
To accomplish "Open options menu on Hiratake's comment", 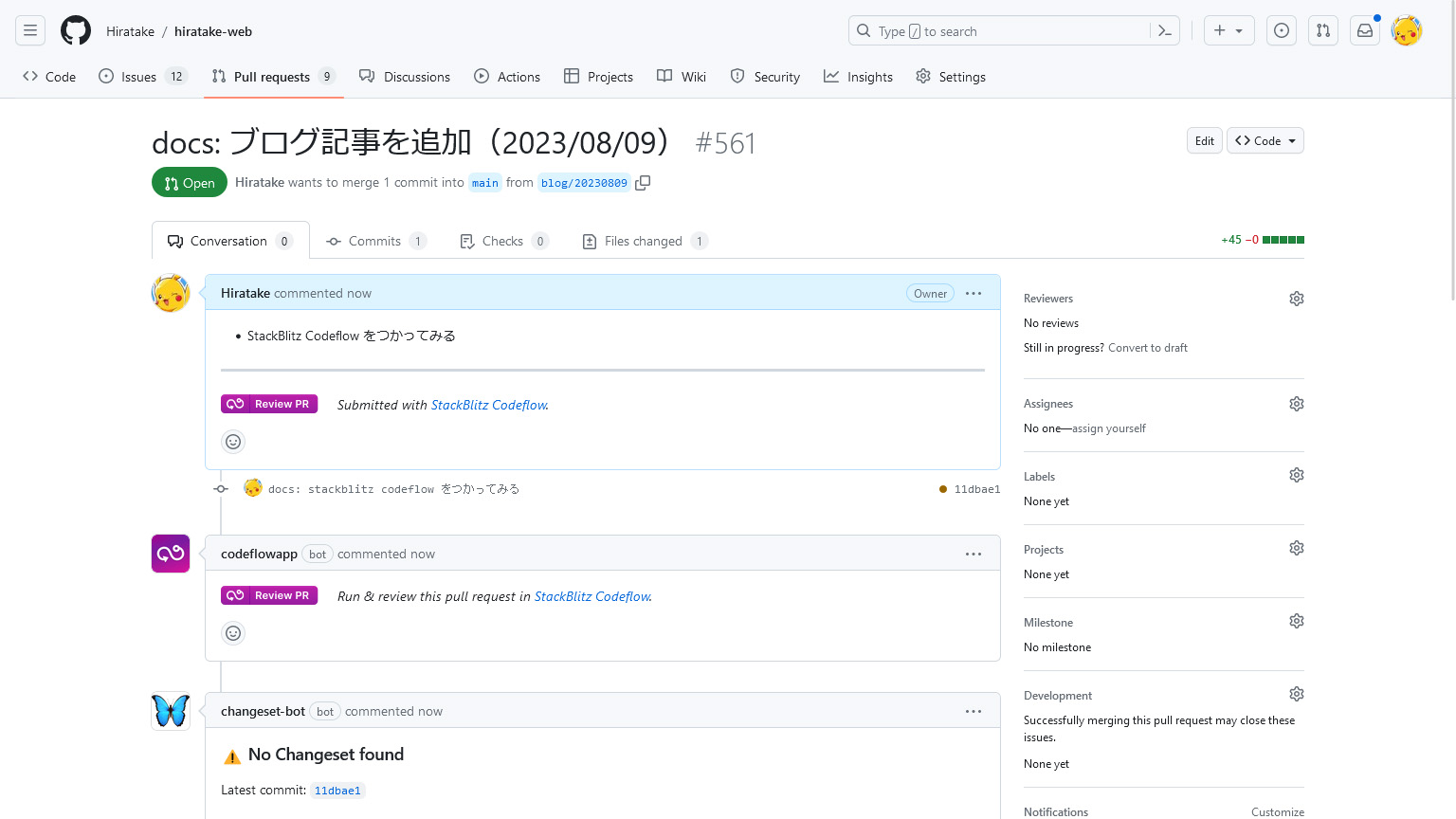I will (x=974, y=293).
